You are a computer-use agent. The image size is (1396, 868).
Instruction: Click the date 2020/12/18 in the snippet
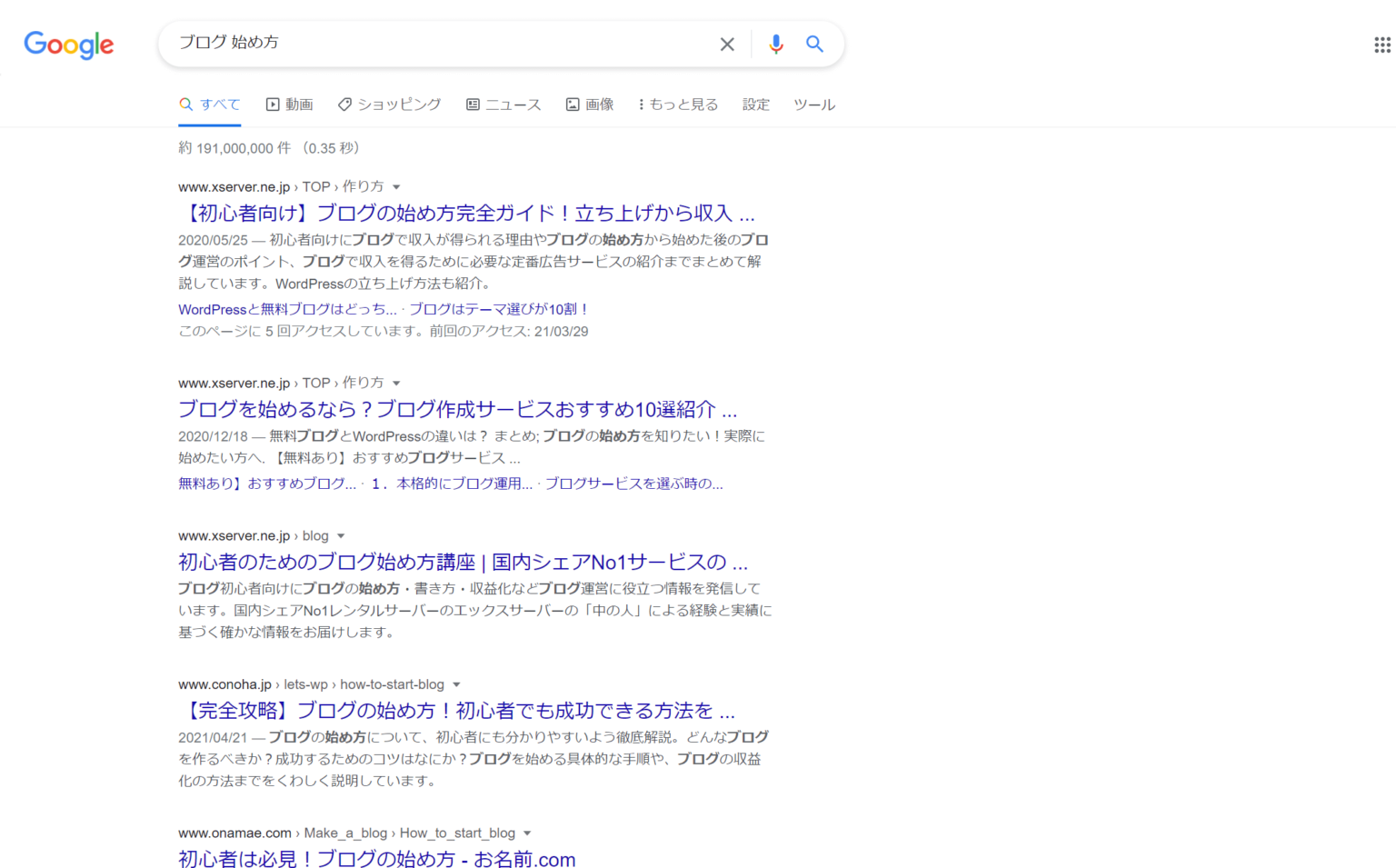click(x=213, y=436)
